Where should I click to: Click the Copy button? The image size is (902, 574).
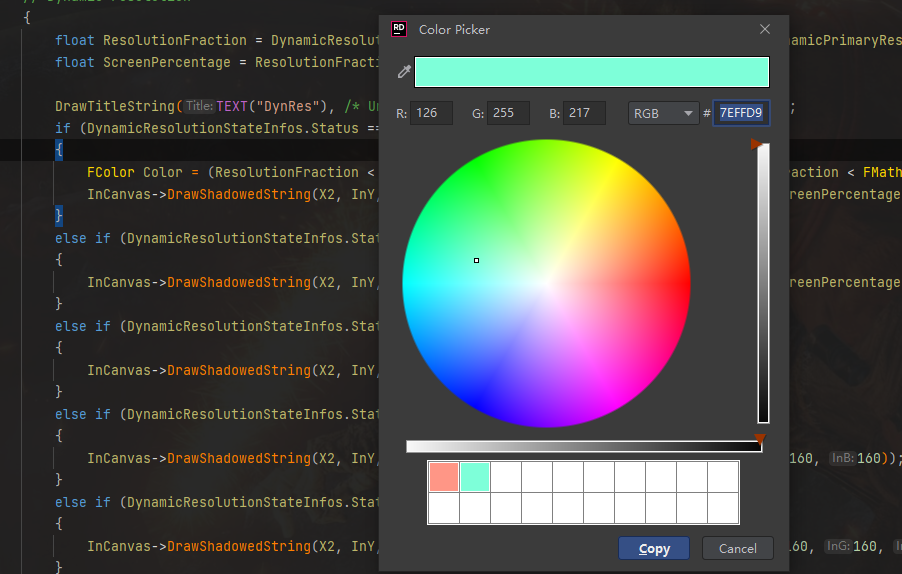[654, 548]
